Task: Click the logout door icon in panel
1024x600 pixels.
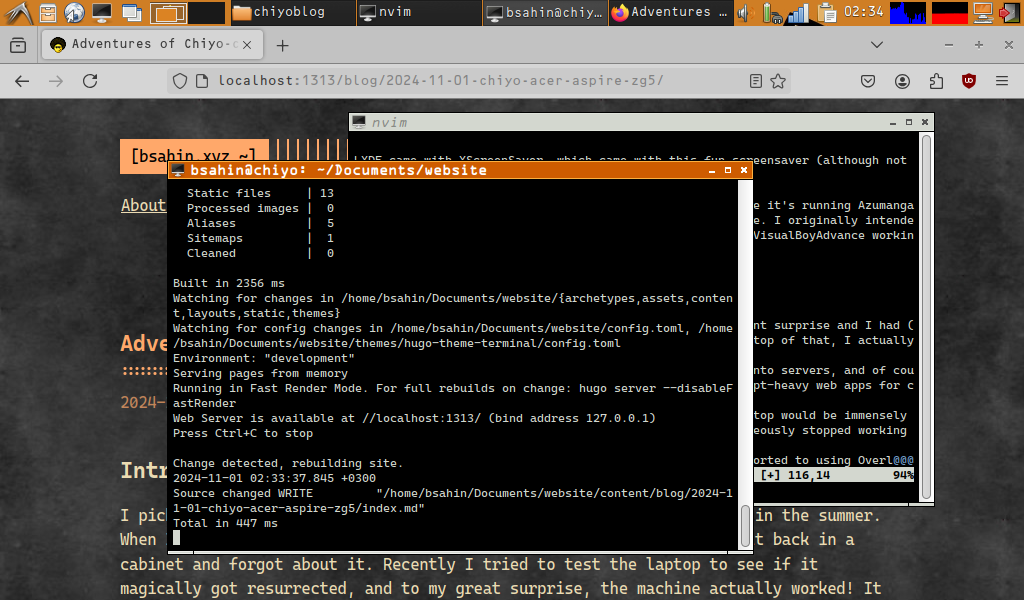Action: (1010, 12)
